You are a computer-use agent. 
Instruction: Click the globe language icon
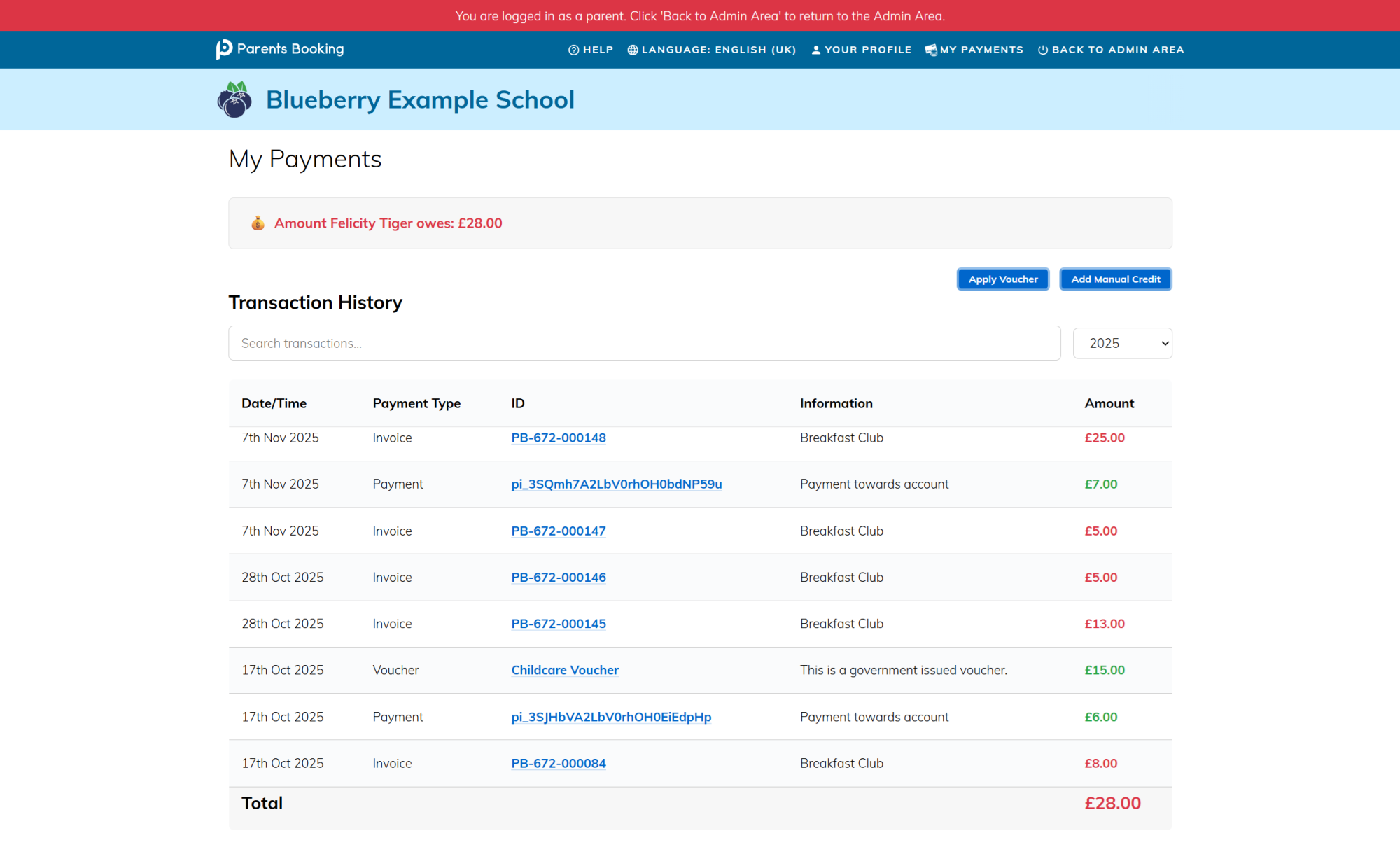click(632, 50)
